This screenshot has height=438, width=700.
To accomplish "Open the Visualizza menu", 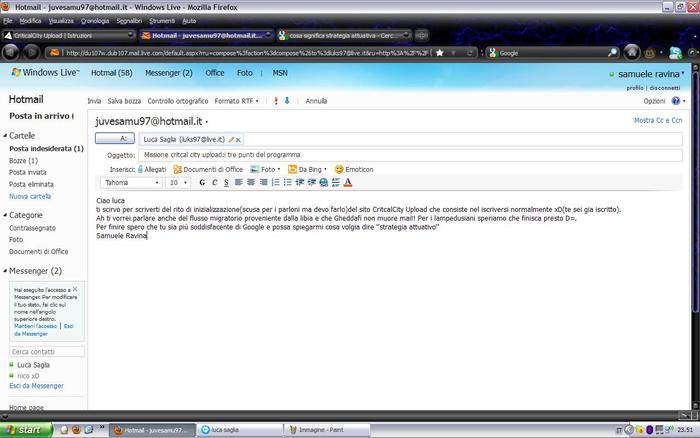I will 61,21.
